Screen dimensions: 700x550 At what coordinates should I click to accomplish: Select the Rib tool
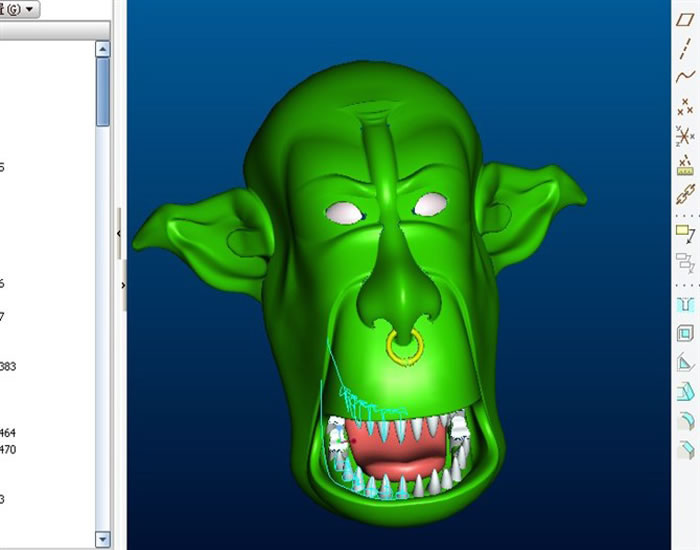pyautogui.click(x=685, y=363)
